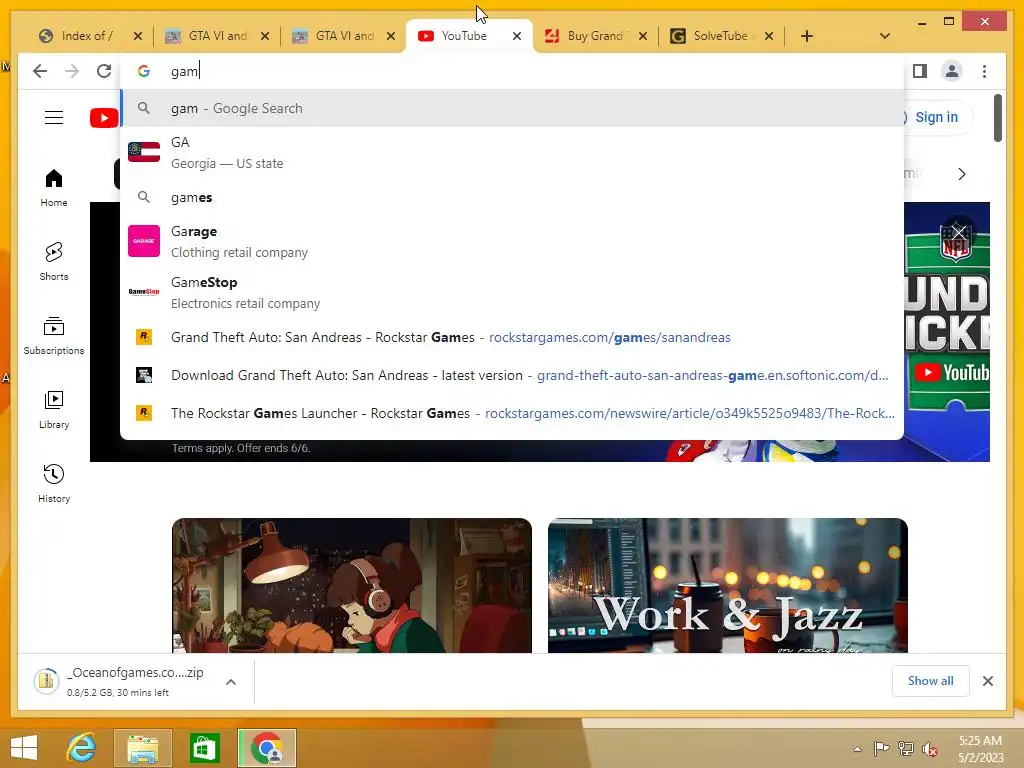
Task: Open the lofi girl video thumbnail
Action: click(352, 586)
